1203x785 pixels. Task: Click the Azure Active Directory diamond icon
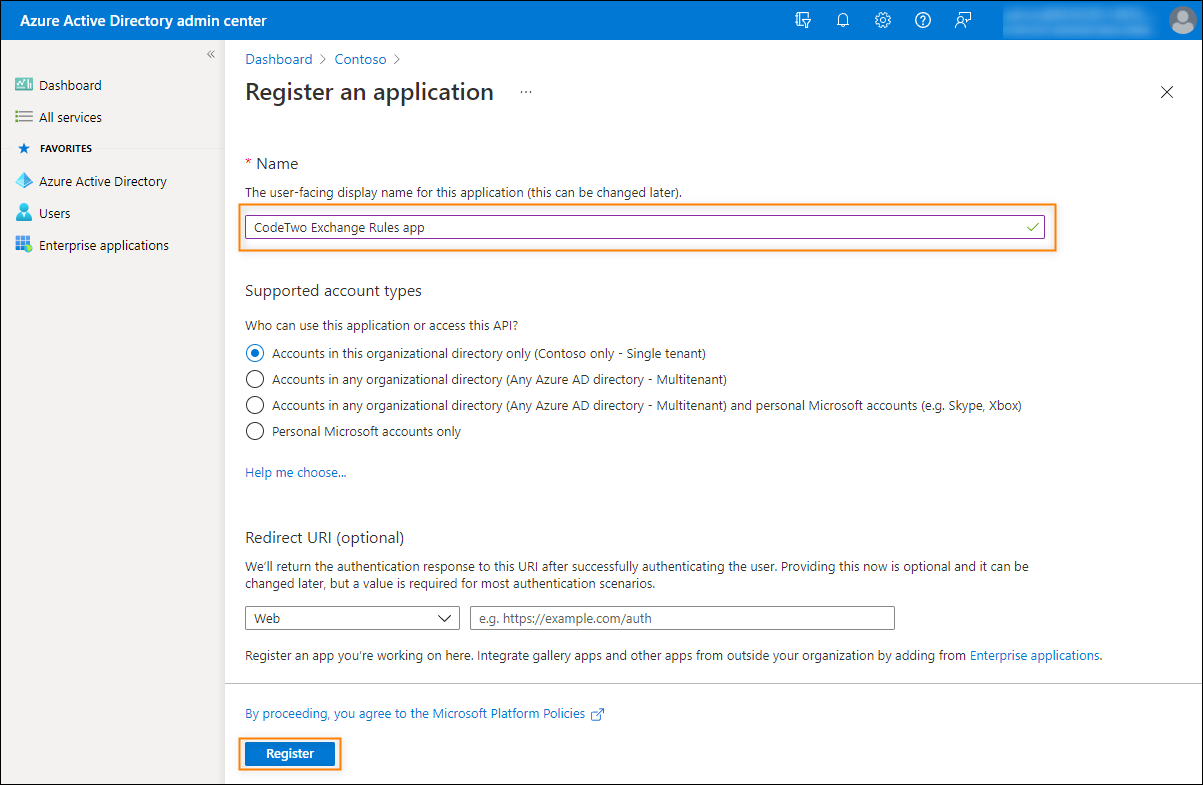coord(25,181)
